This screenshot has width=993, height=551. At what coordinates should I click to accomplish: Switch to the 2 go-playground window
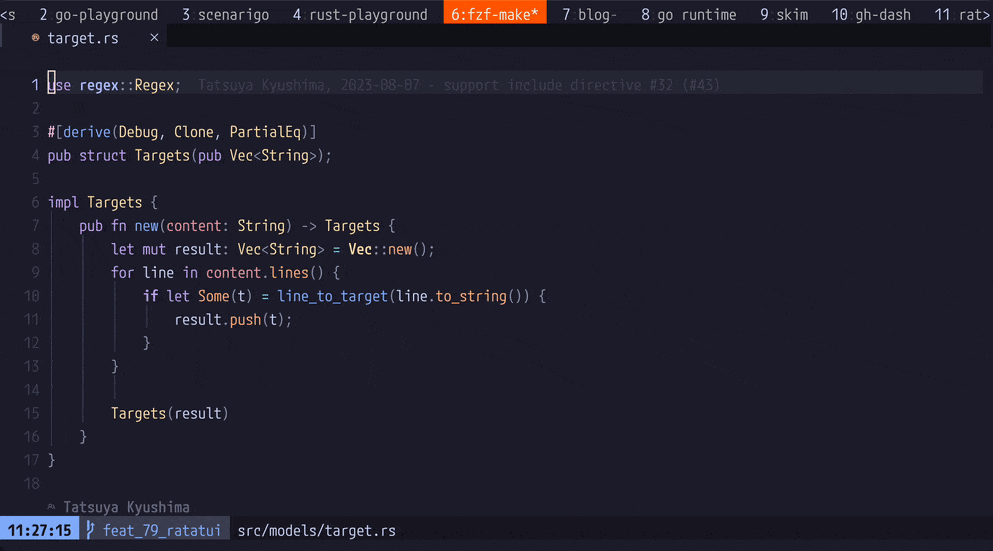coord(98,14)
